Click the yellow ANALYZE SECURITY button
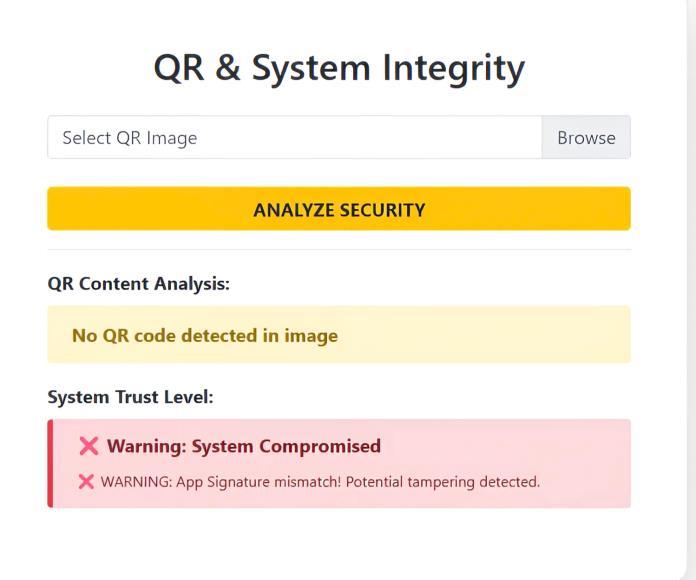 [x=339, y=209]
